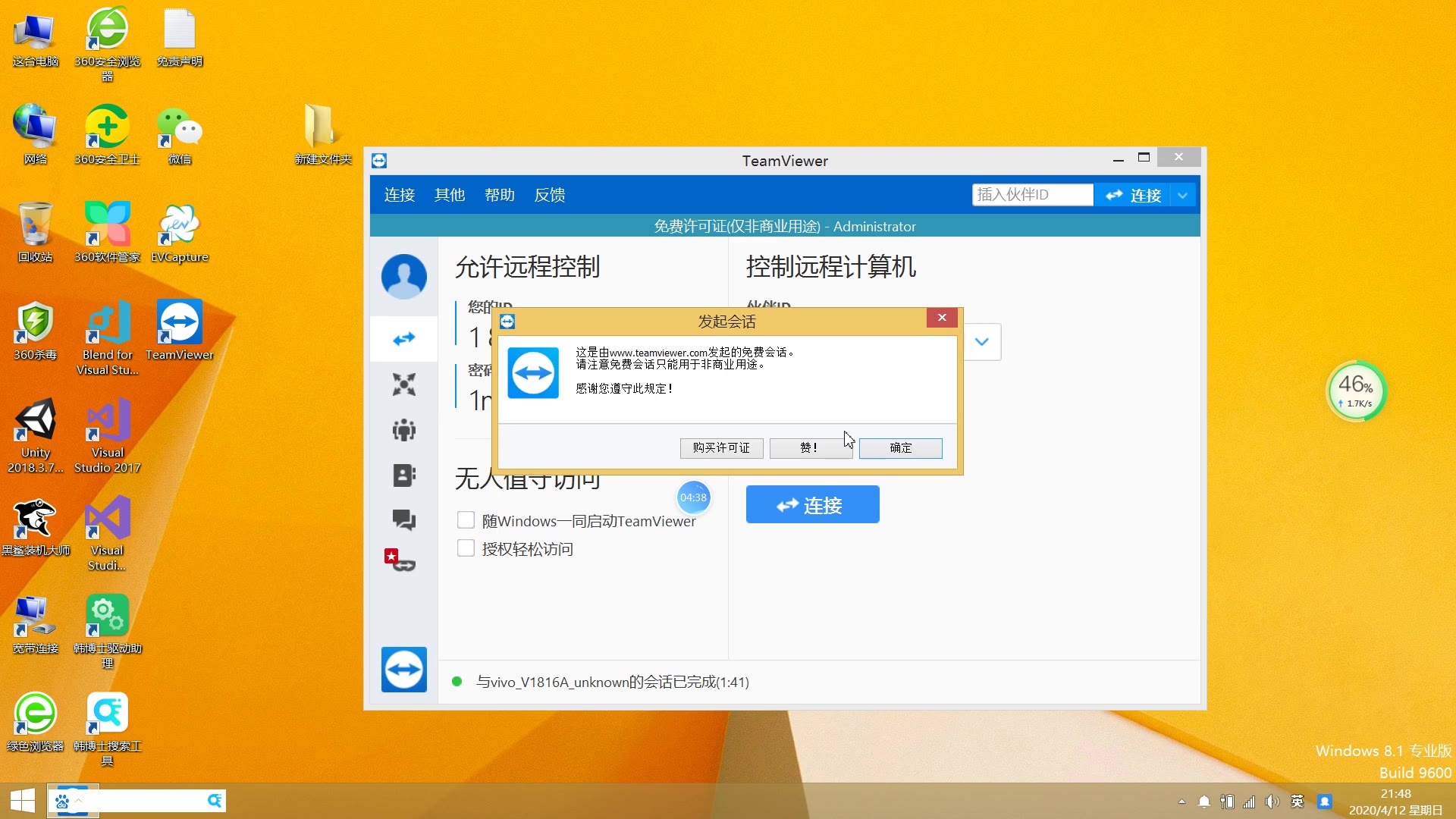Open the 宽带连接 desktop icon
The image size is (1456, 819).
click(x=36, y=625)
